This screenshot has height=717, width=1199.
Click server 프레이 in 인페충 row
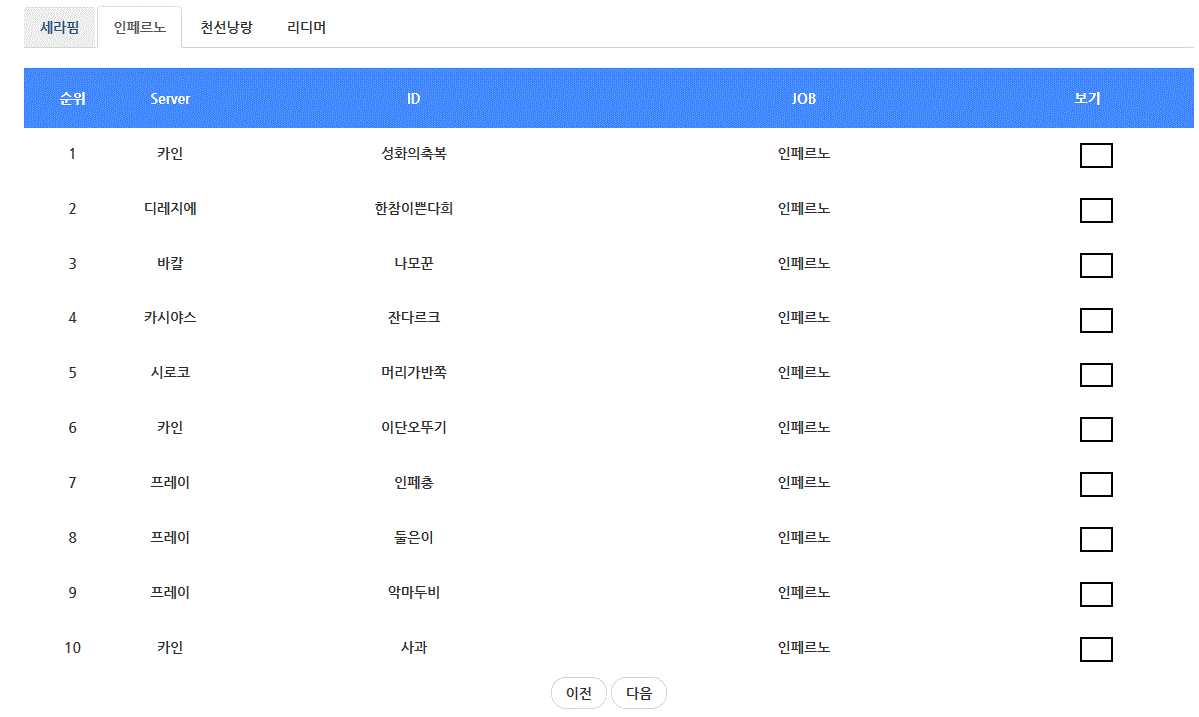(170, 482)
